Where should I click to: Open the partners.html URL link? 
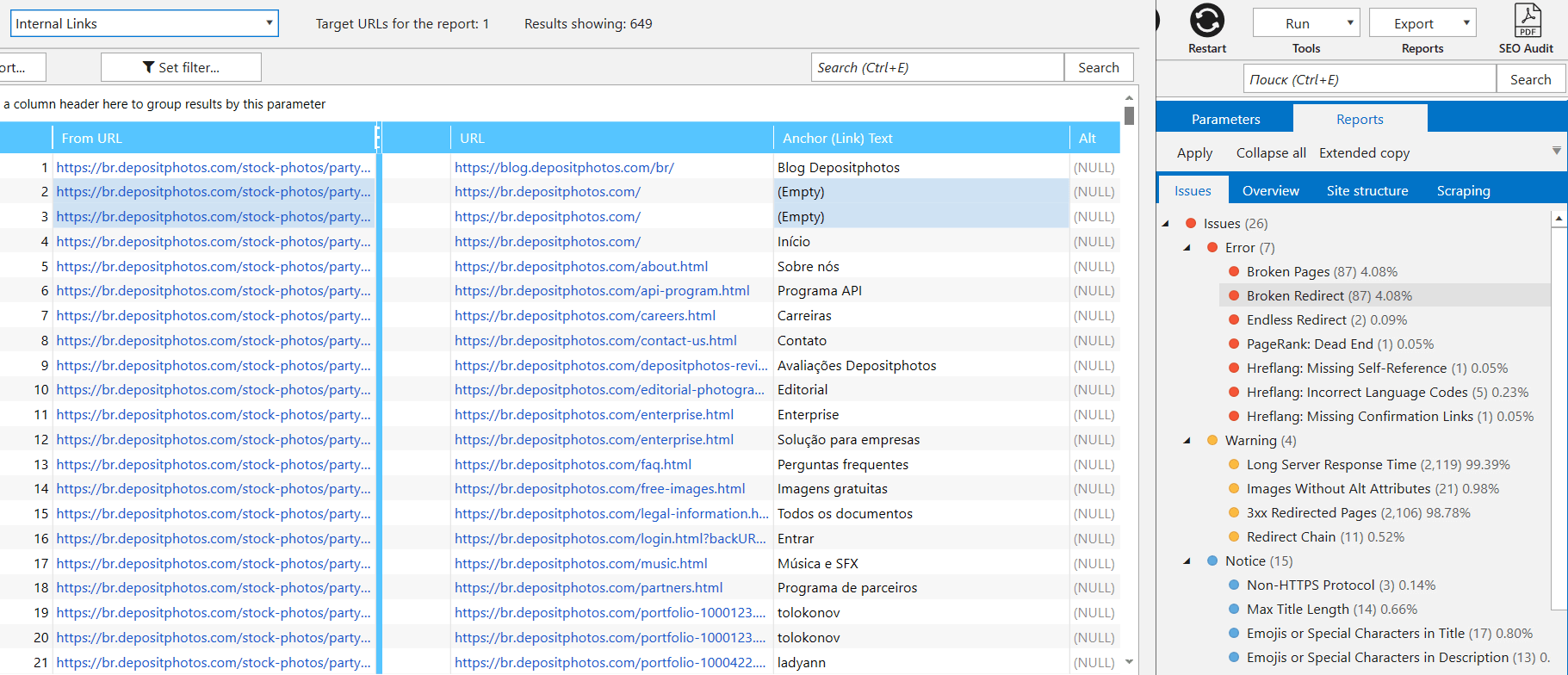(x=588, y=587)
